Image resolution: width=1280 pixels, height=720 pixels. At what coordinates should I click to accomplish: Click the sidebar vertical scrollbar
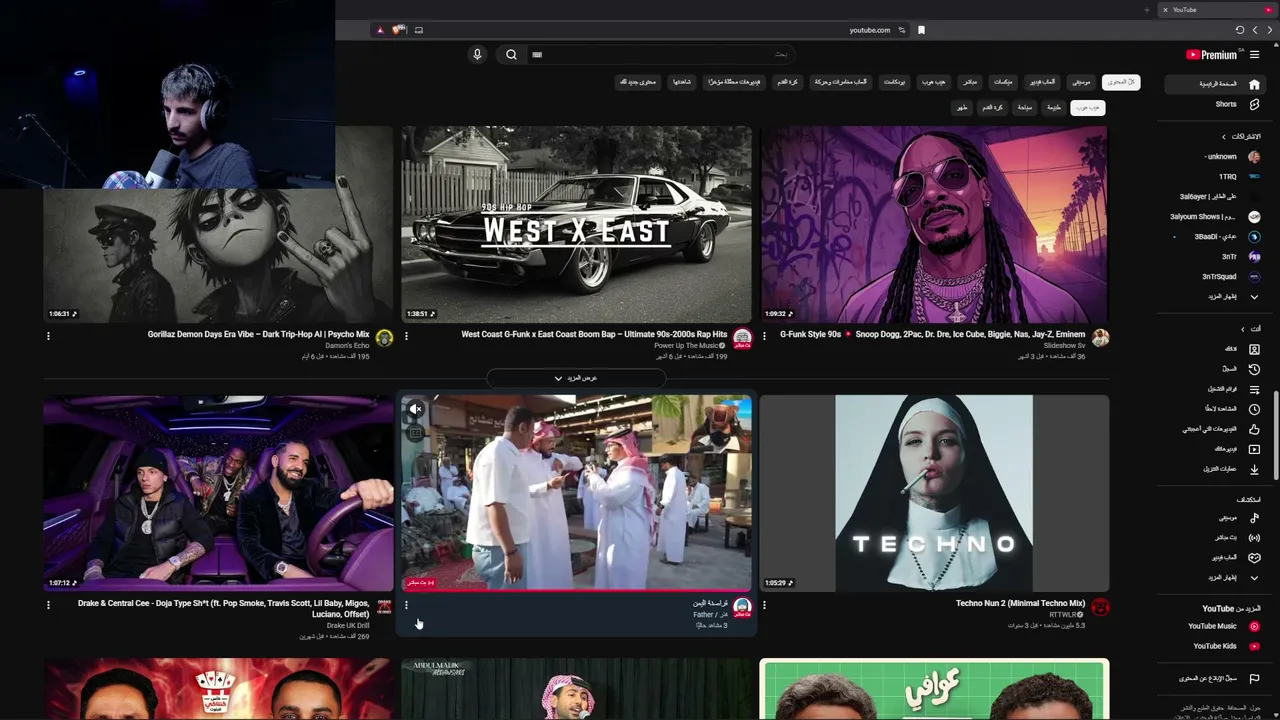1275,435
